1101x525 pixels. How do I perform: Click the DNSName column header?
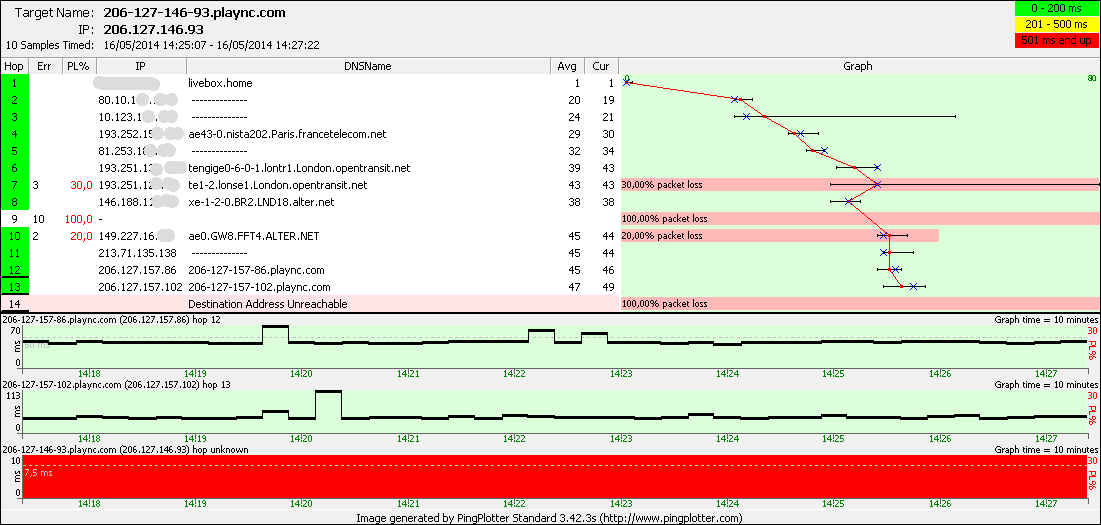[x=369, y=66]
